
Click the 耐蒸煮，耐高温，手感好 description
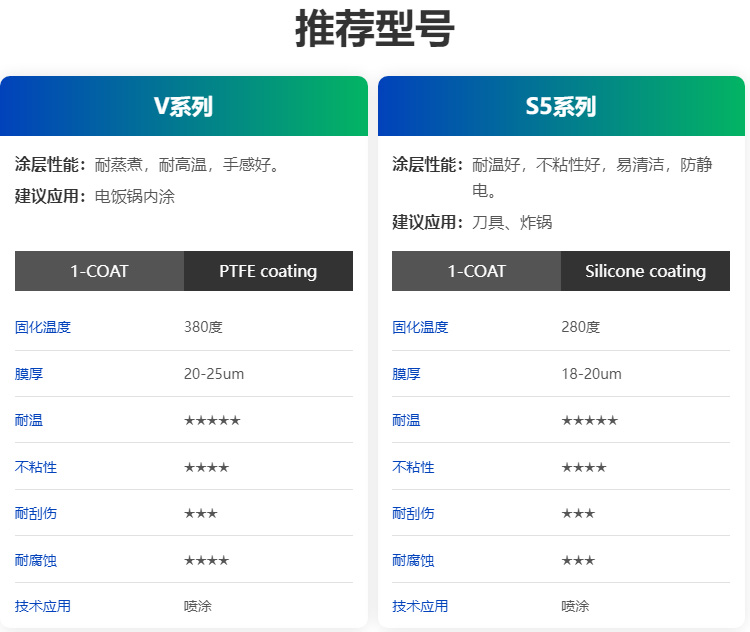187,165
